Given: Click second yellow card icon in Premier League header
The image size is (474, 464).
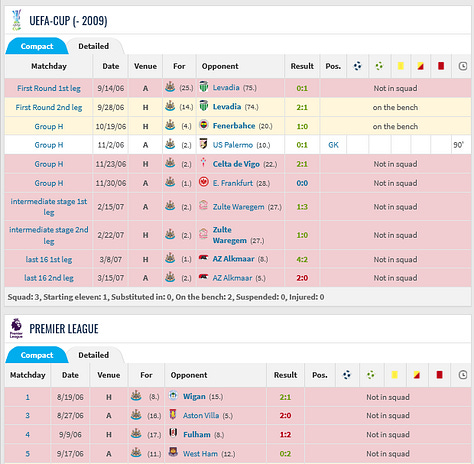Looking at the screenshot, I should coord(416,375).
